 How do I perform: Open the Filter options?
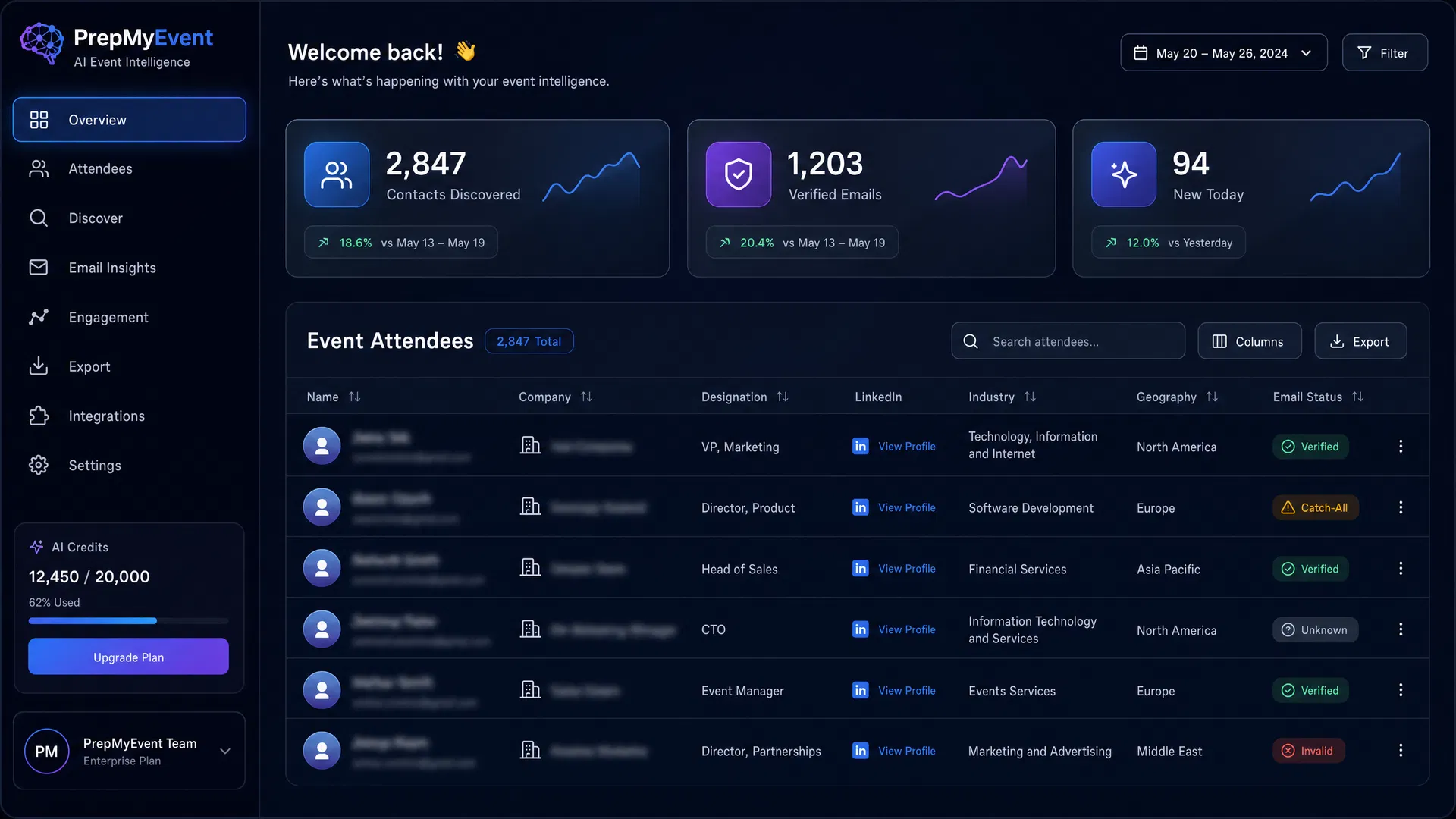tap(1385, 53)
